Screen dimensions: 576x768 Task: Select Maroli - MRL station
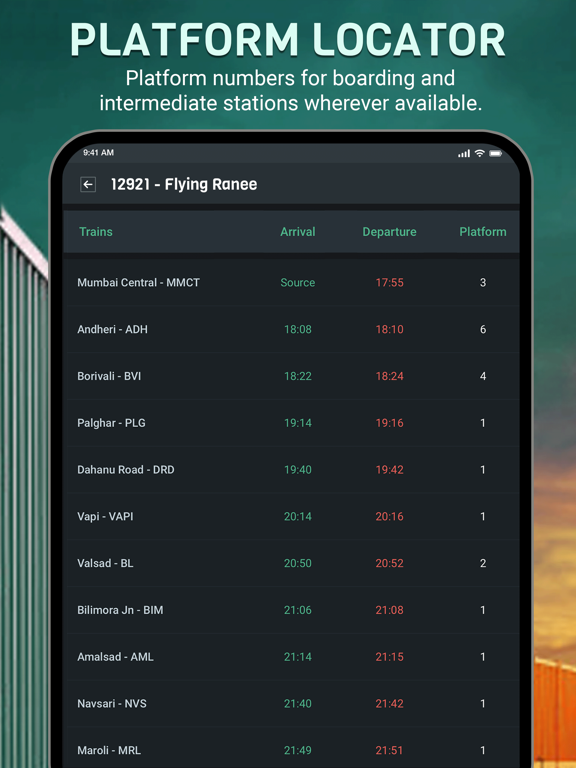(109, 750)
